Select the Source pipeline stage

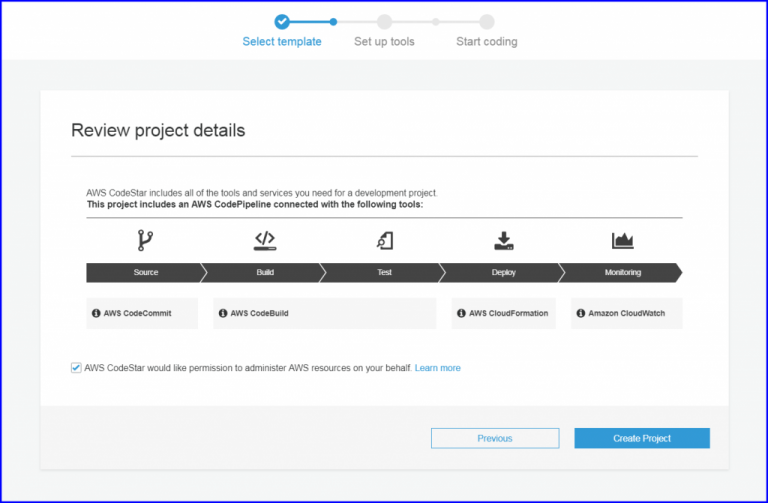(x=145, y=272)
